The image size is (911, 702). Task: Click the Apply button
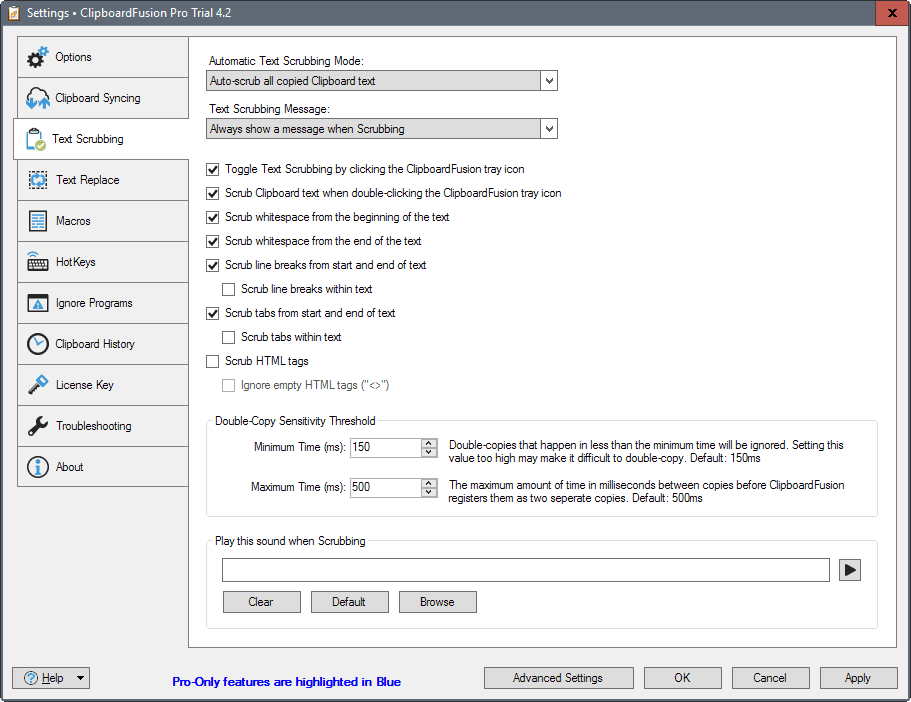click(858, 678)
